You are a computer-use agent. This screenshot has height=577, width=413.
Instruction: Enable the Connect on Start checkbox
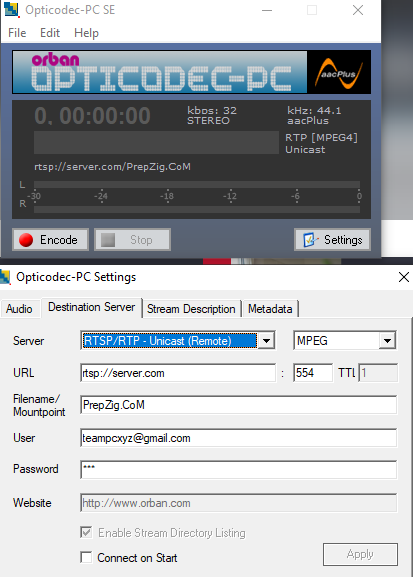(x=86, y=557)
